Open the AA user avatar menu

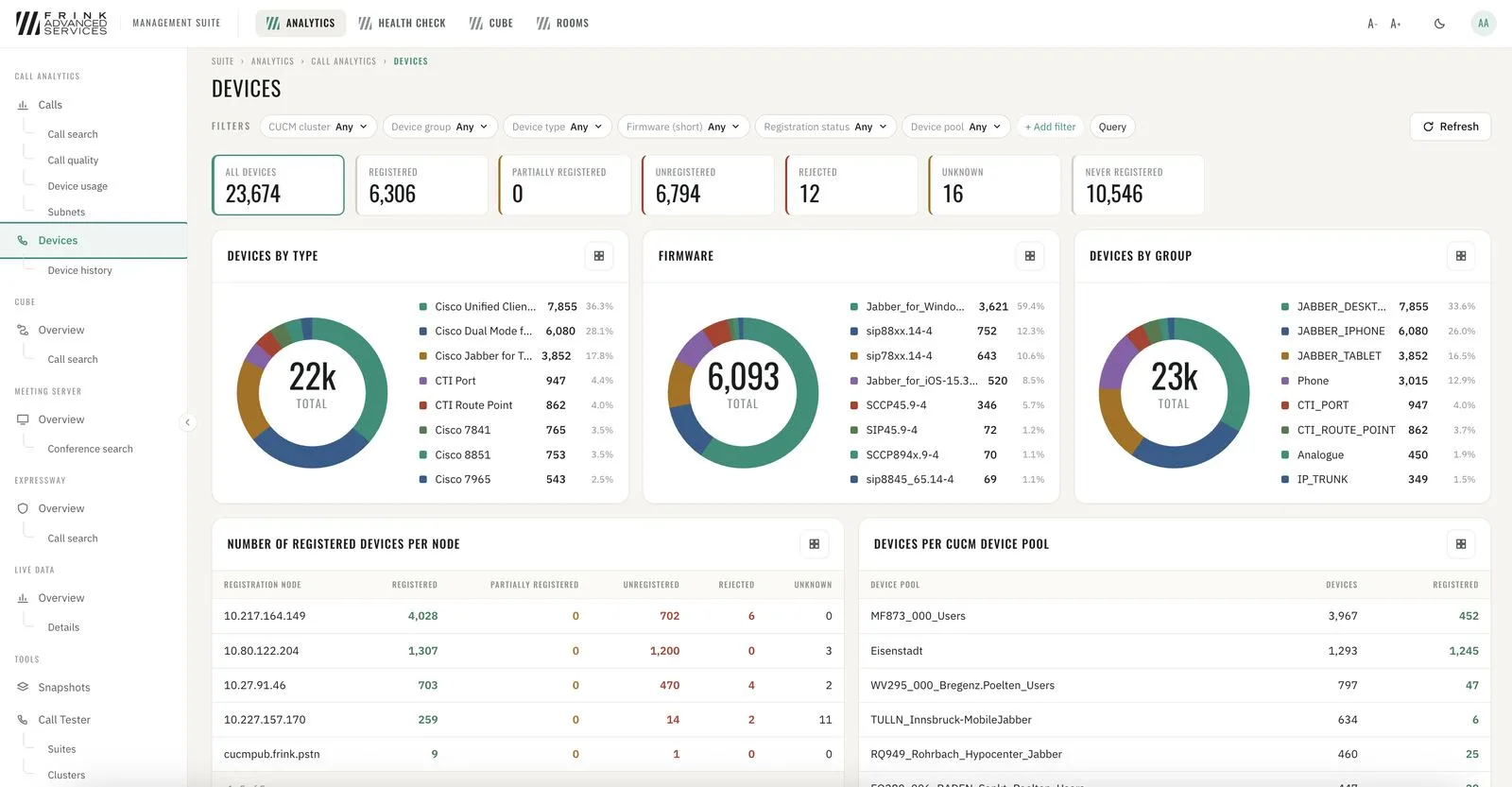pos(1484,24)
